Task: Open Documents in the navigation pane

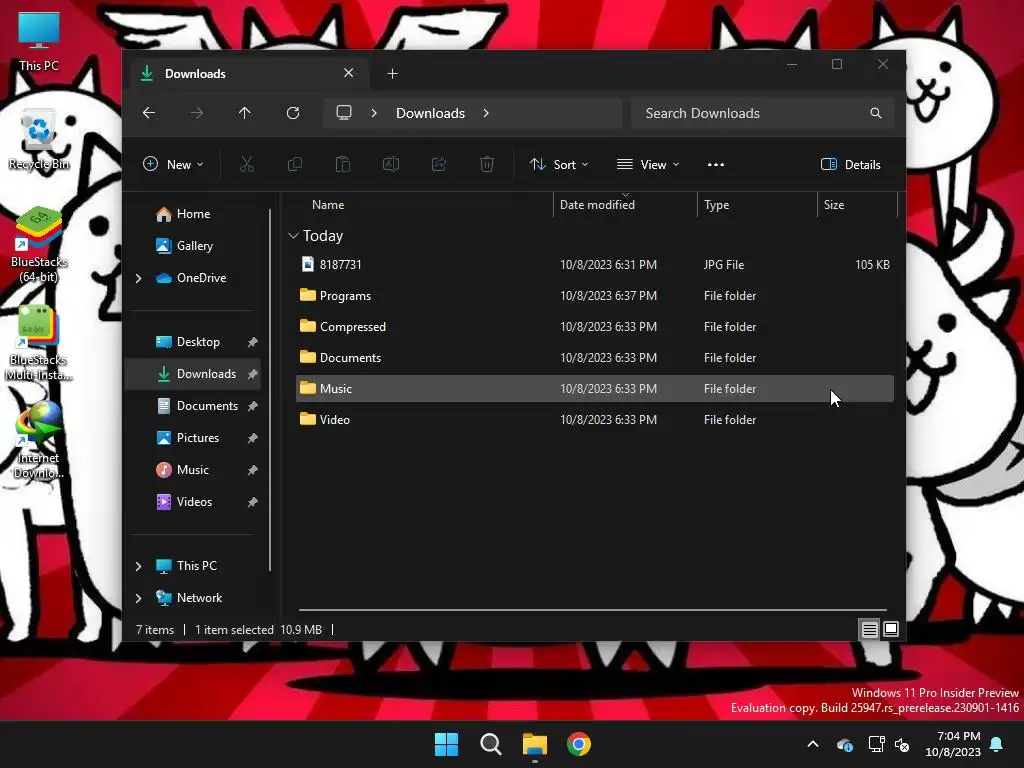Action: click(x=207, y=406)
